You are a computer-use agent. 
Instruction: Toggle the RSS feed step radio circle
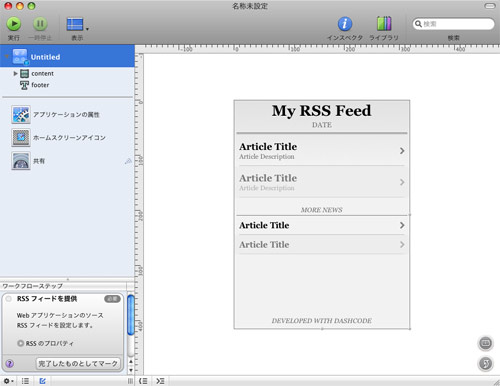click(x=9, y=299)
